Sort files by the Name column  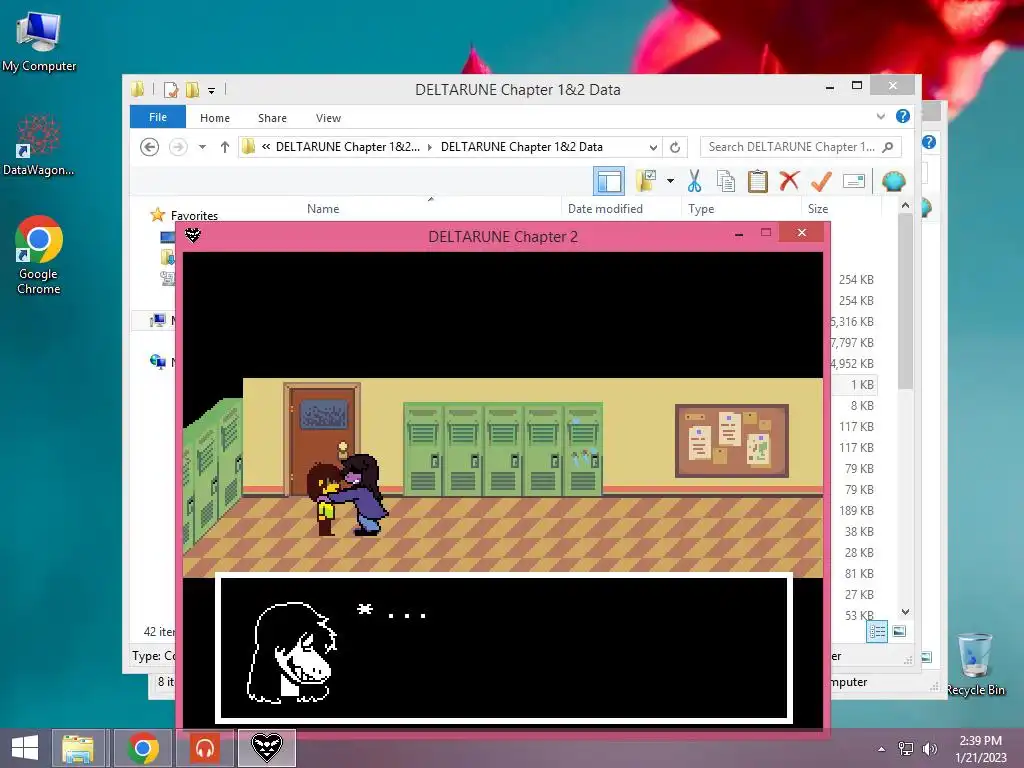point(323,208)
